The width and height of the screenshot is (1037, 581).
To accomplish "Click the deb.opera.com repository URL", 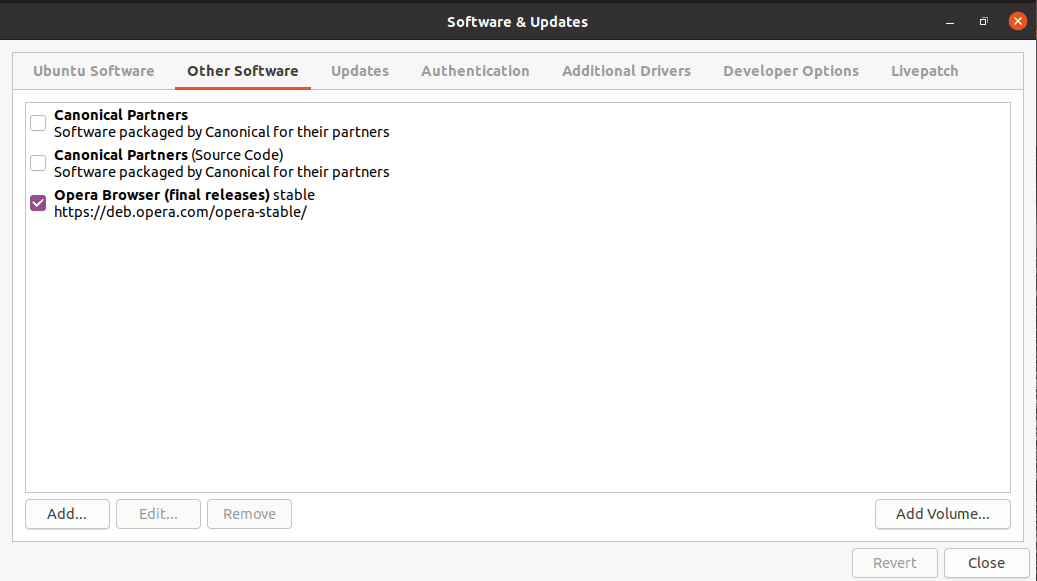I will 180,212.
